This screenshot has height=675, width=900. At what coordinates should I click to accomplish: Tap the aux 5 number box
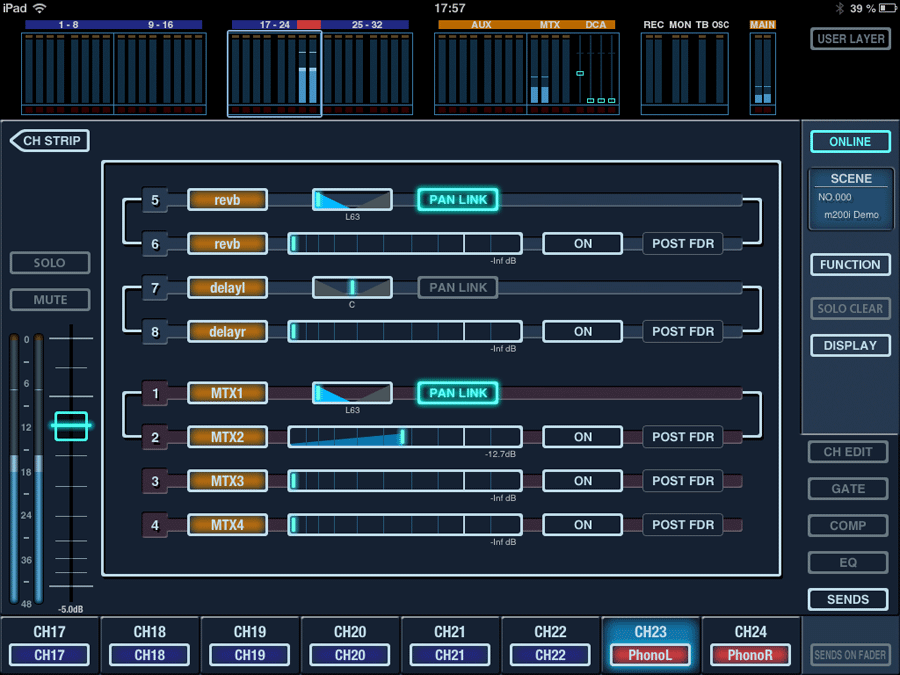pyautogui.click(x=155, y=200)
